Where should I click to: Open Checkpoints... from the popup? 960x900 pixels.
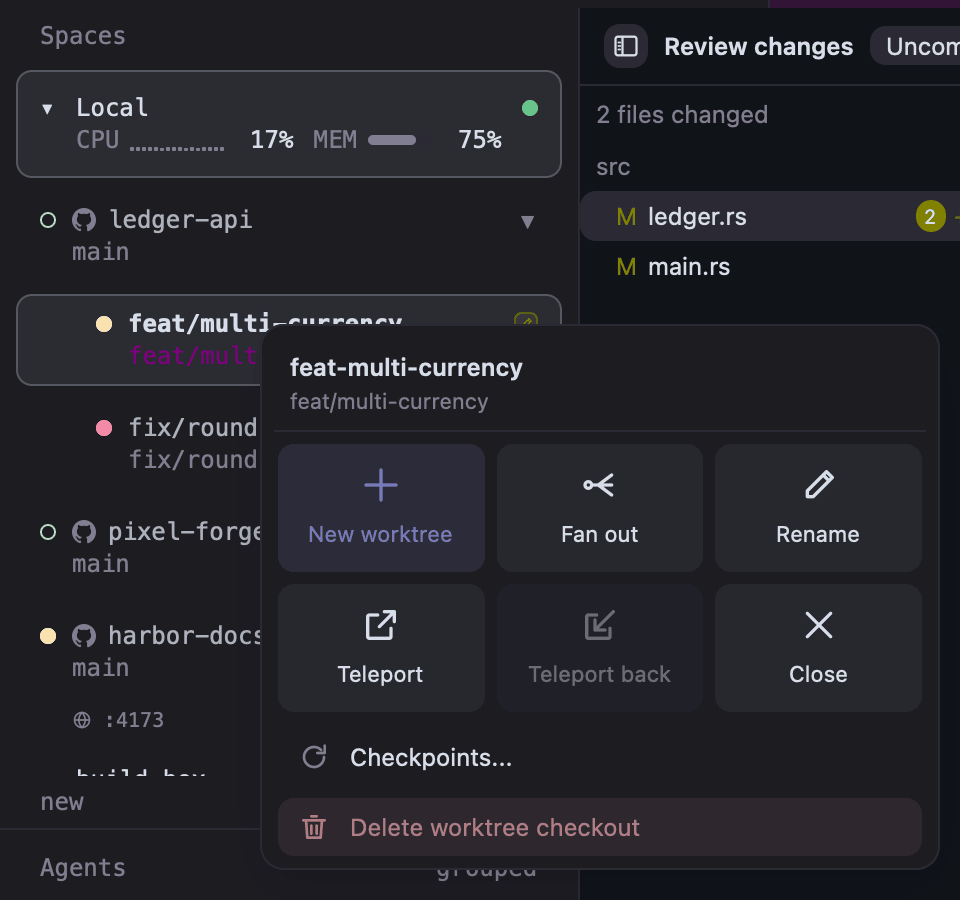[x=600, y=757]
